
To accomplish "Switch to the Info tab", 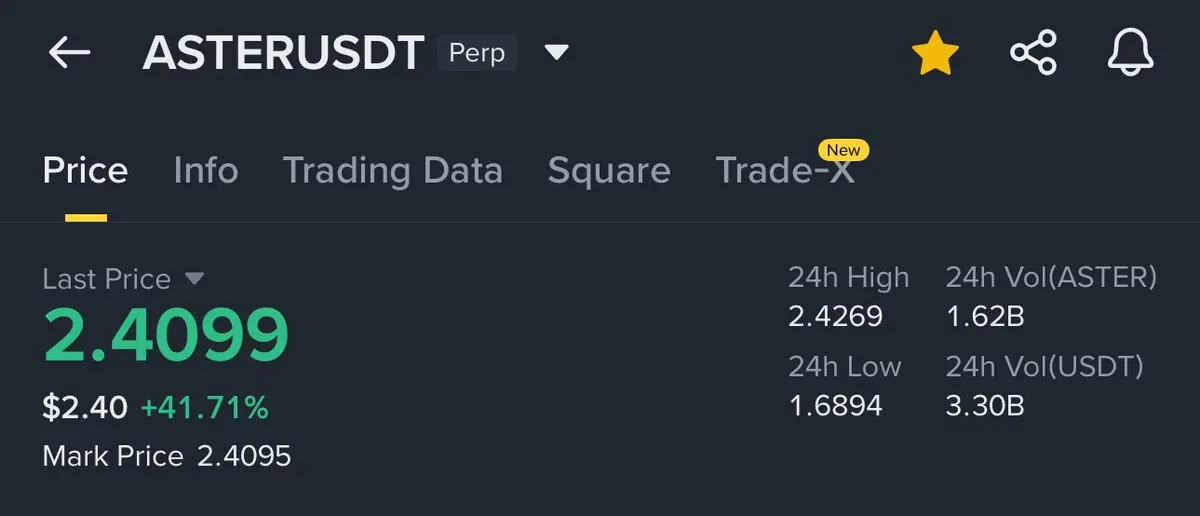I will [205, 170].
